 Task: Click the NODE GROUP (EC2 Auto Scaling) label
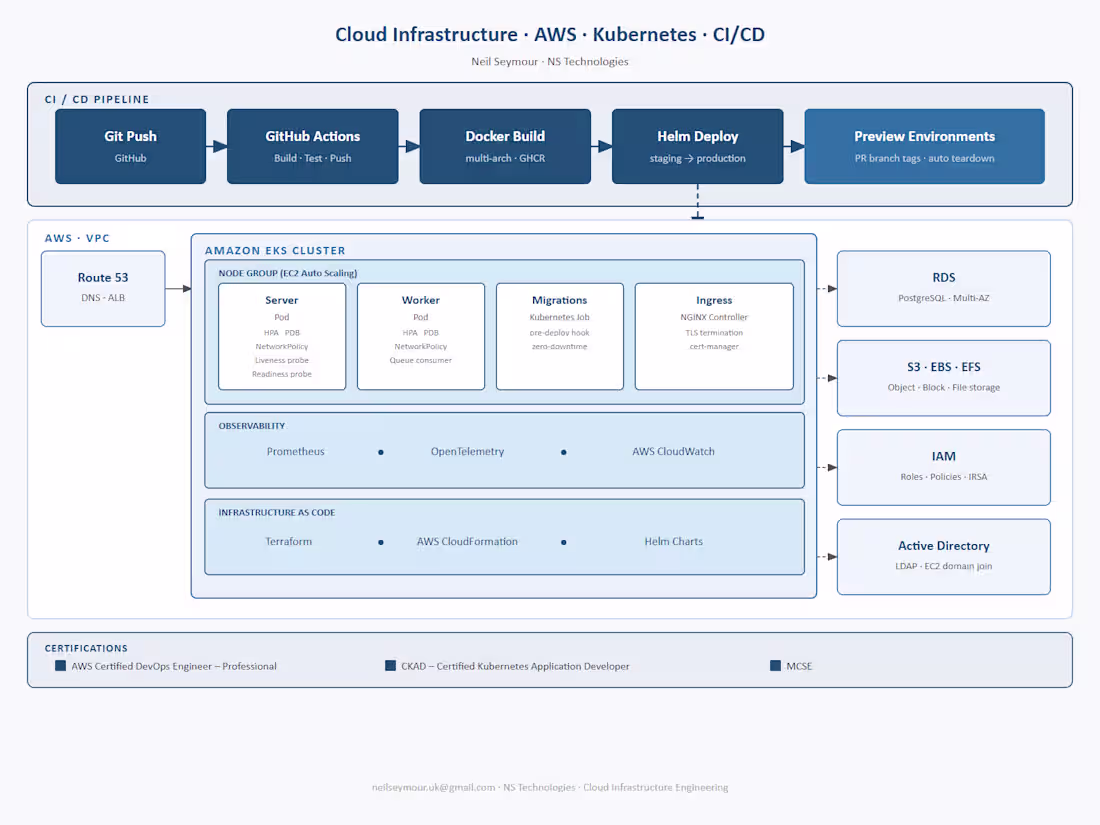click(x=288, y=273)
